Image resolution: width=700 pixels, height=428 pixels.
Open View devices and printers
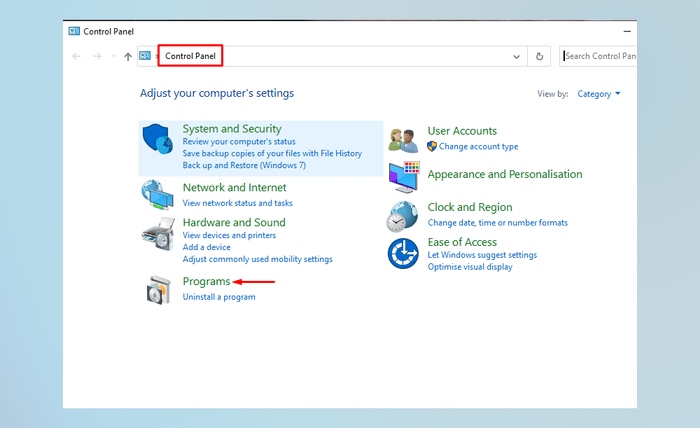click(x=229, y=235)
